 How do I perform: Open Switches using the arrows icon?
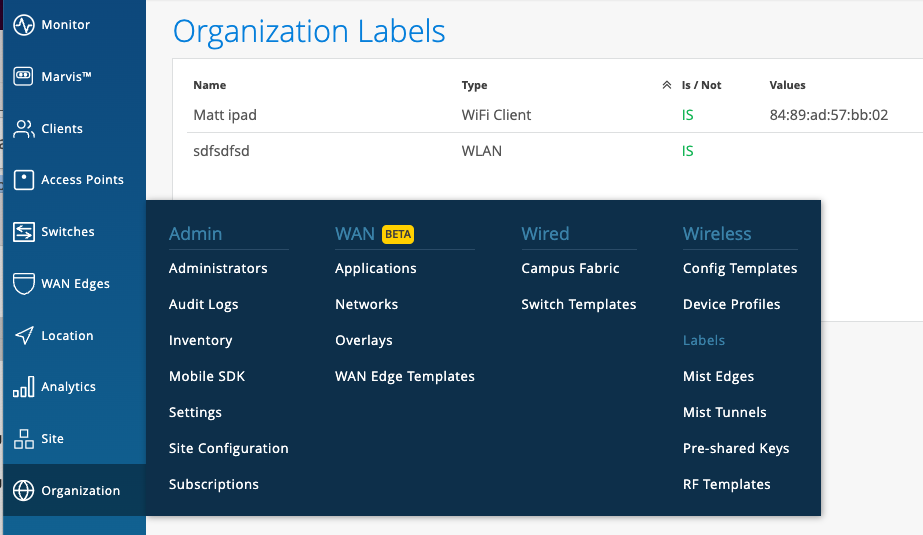pyautogui.click(x=24, y=232)
